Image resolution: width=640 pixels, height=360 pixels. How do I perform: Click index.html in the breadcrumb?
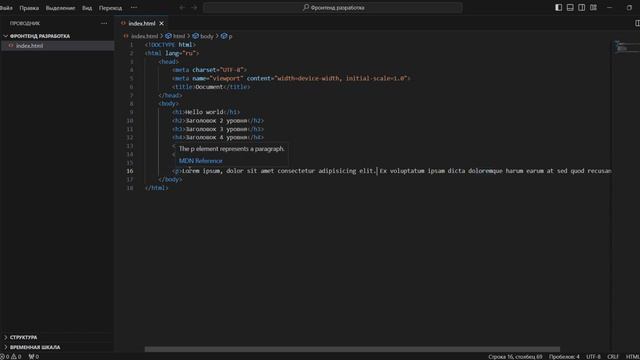tap(144, 36)
